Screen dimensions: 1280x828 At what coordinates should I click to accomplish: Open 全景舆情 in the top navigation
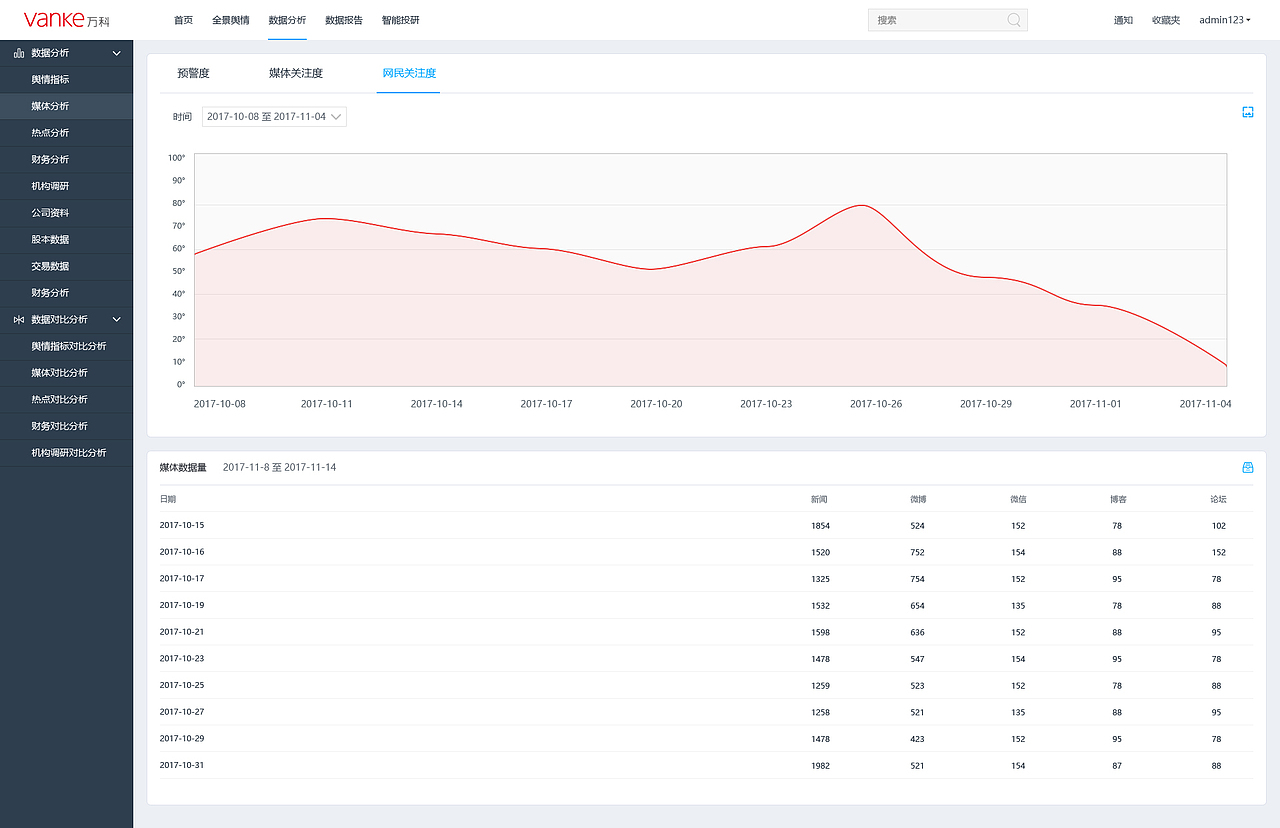tap(231, 20)
